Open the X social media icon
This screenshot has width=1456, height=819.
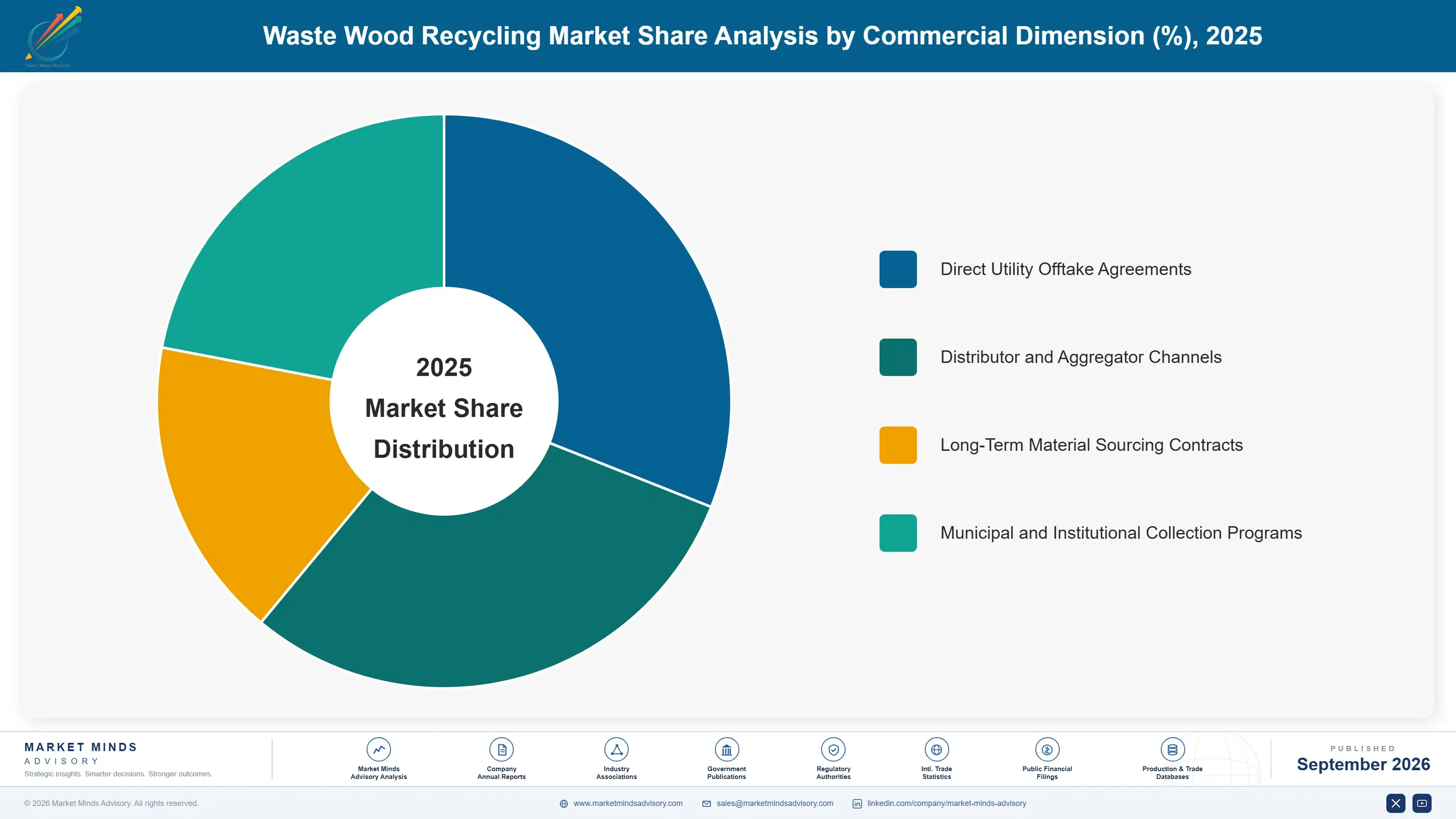pyautogui.click(x=1395, y=803)
